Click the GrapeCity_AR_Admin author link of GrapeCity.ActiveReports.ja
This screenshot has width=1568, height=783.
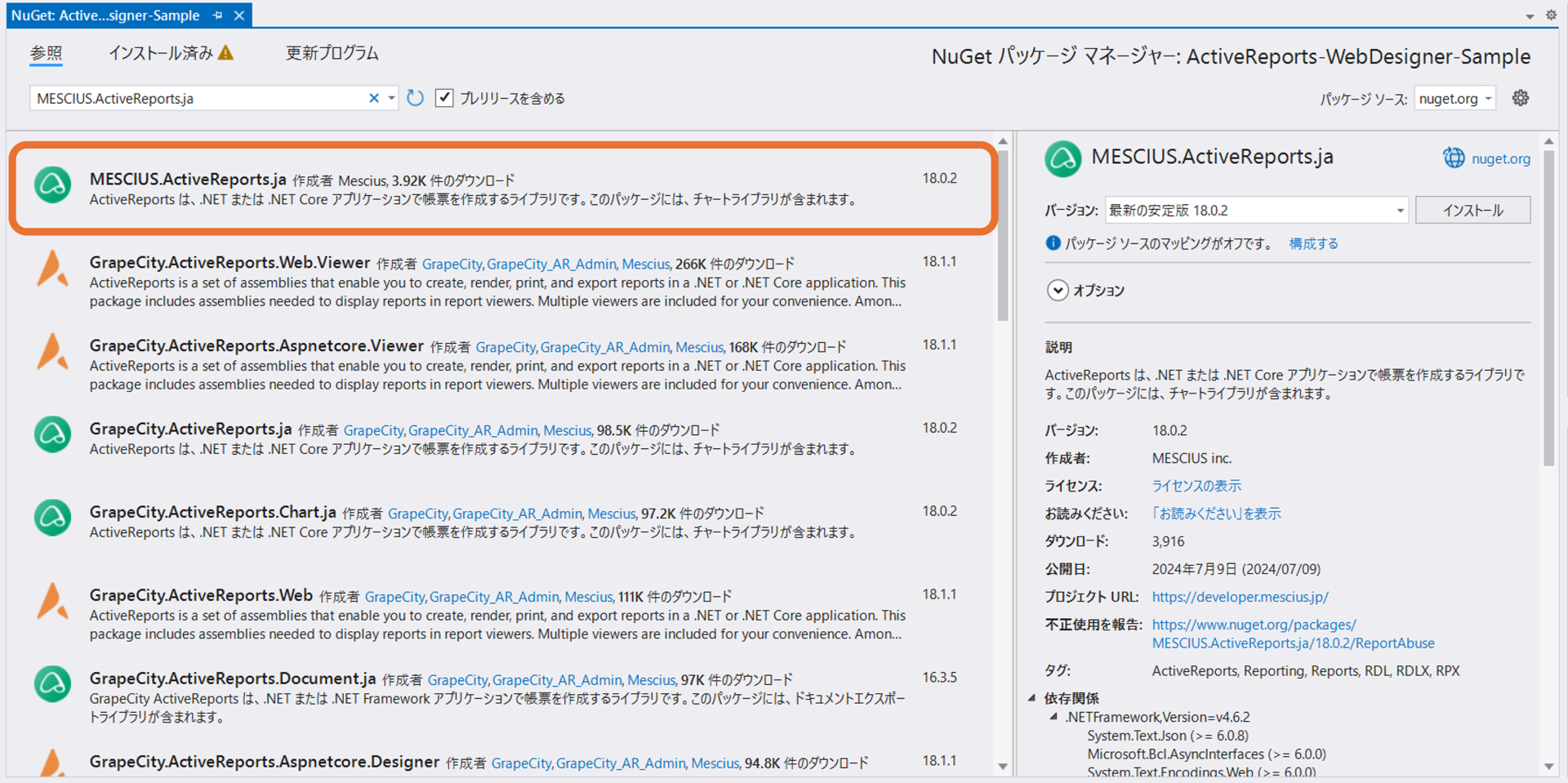click(473, 430)
